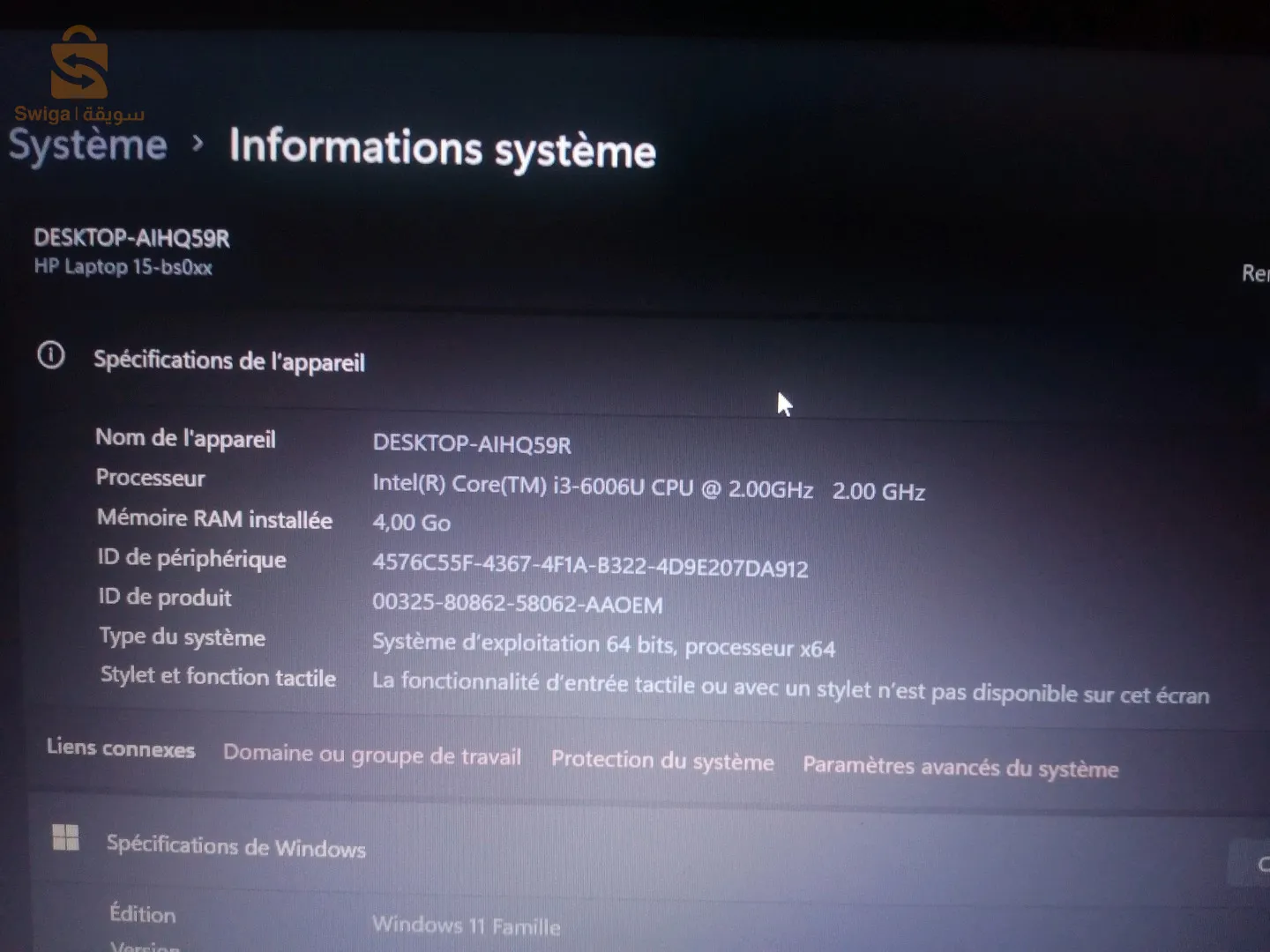This screenshot has width=1270, height=952.
Task: Select the Processeur label
Action: tap(150, 478)
